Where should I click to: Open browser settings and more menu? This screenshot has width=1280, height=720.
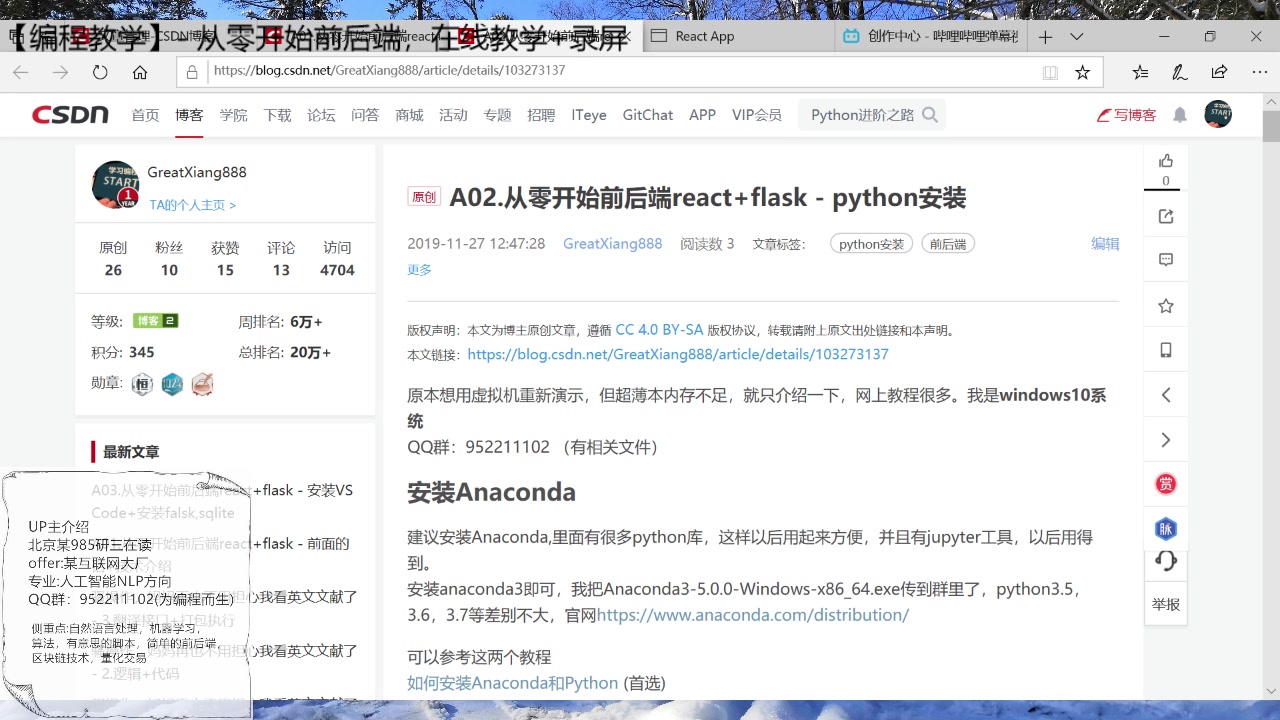(x=1259, y=72)
